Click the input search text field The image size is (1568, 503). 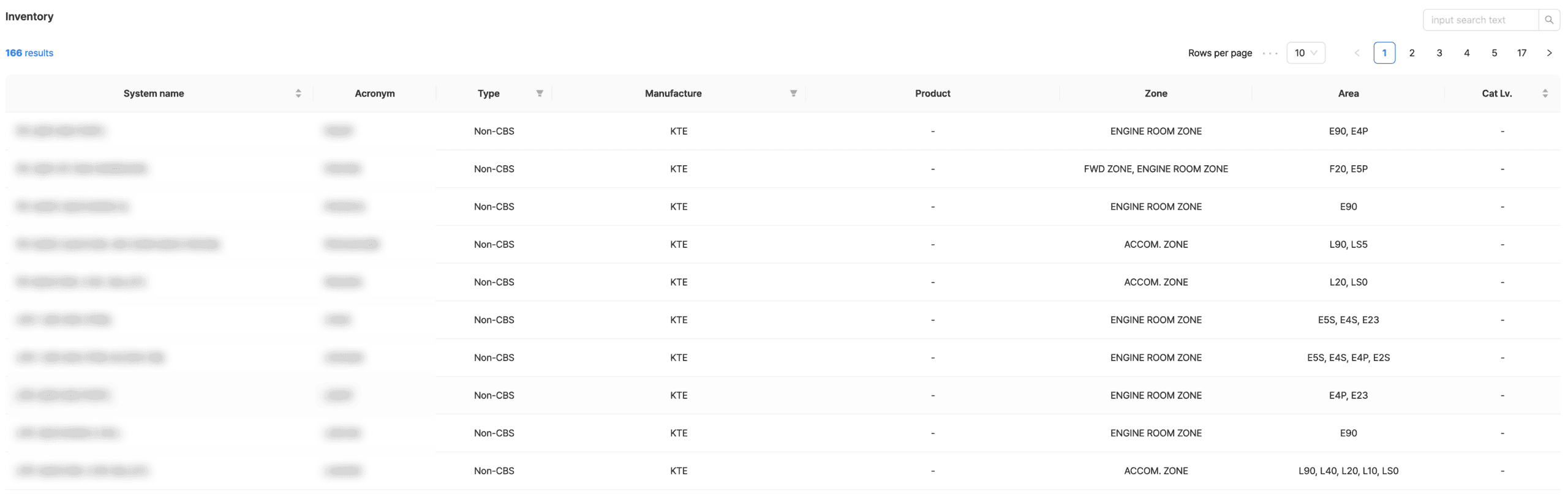1480,20
